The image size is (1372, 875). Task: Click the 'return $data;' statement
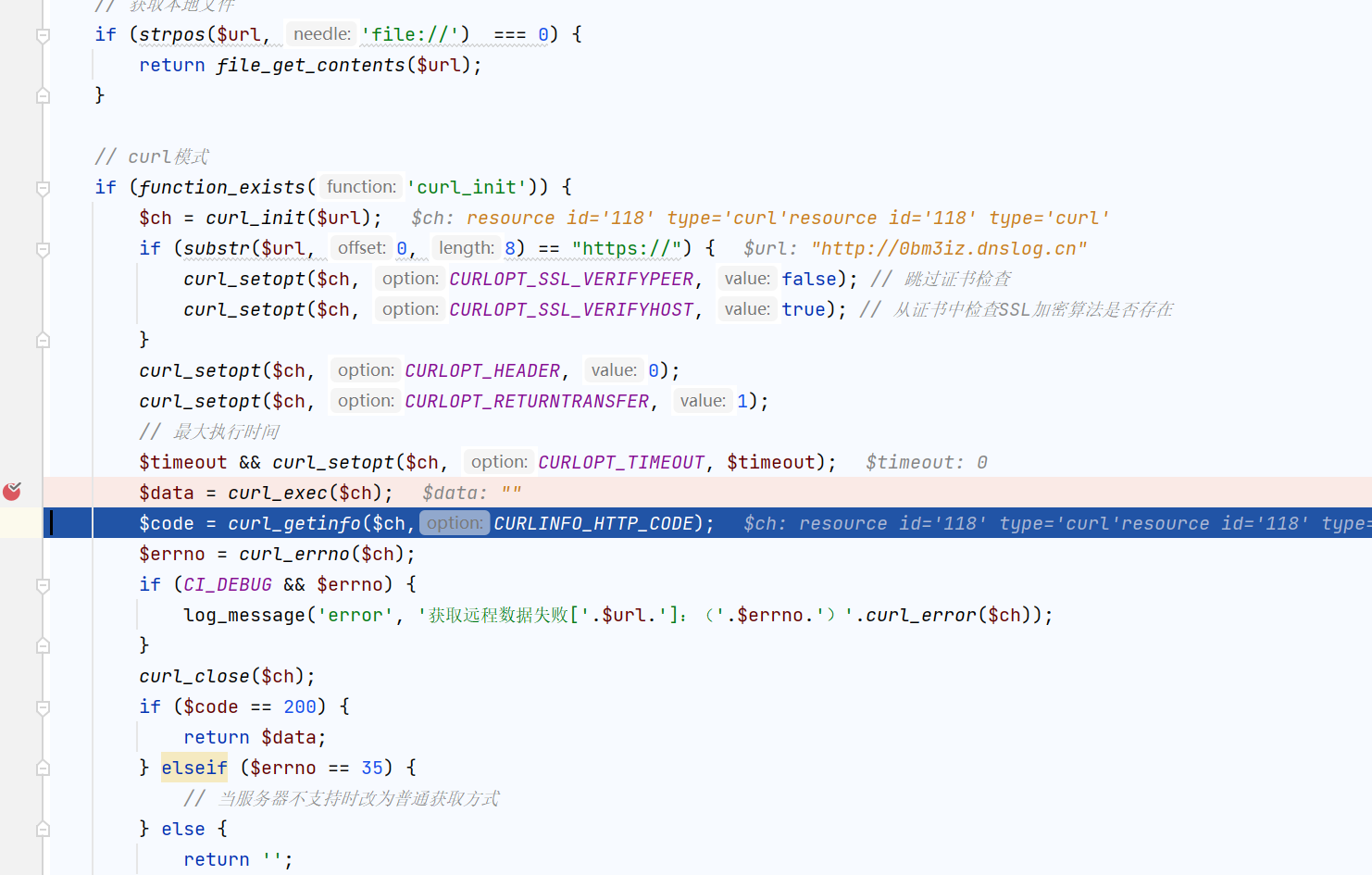[x=255, y=737]
